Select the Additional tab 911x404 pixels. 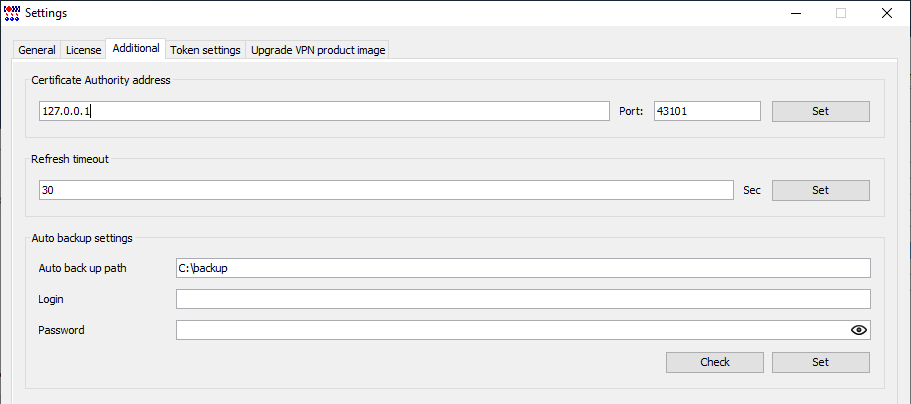tap(136, 48)
